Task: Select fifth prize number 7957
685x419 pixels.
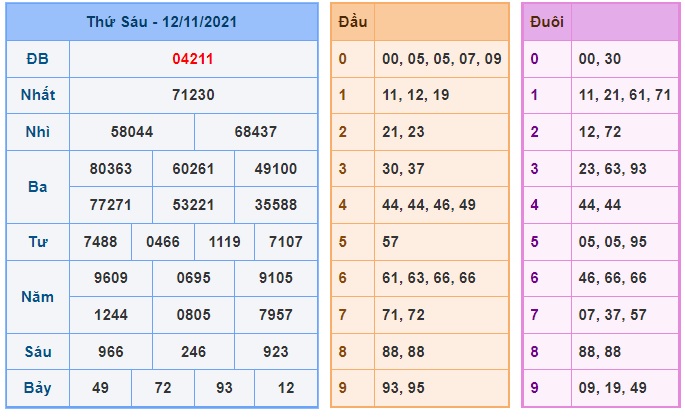Action: (276, 315)
